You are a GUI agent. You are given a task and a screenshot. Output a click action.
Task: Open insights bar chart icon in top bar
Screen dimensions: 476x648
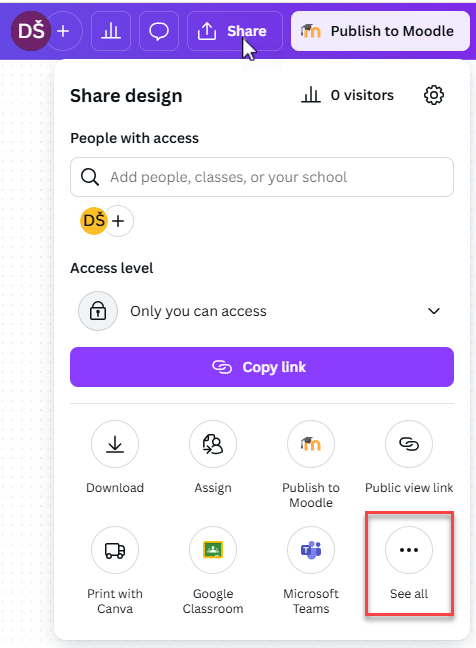pos(111,31)
